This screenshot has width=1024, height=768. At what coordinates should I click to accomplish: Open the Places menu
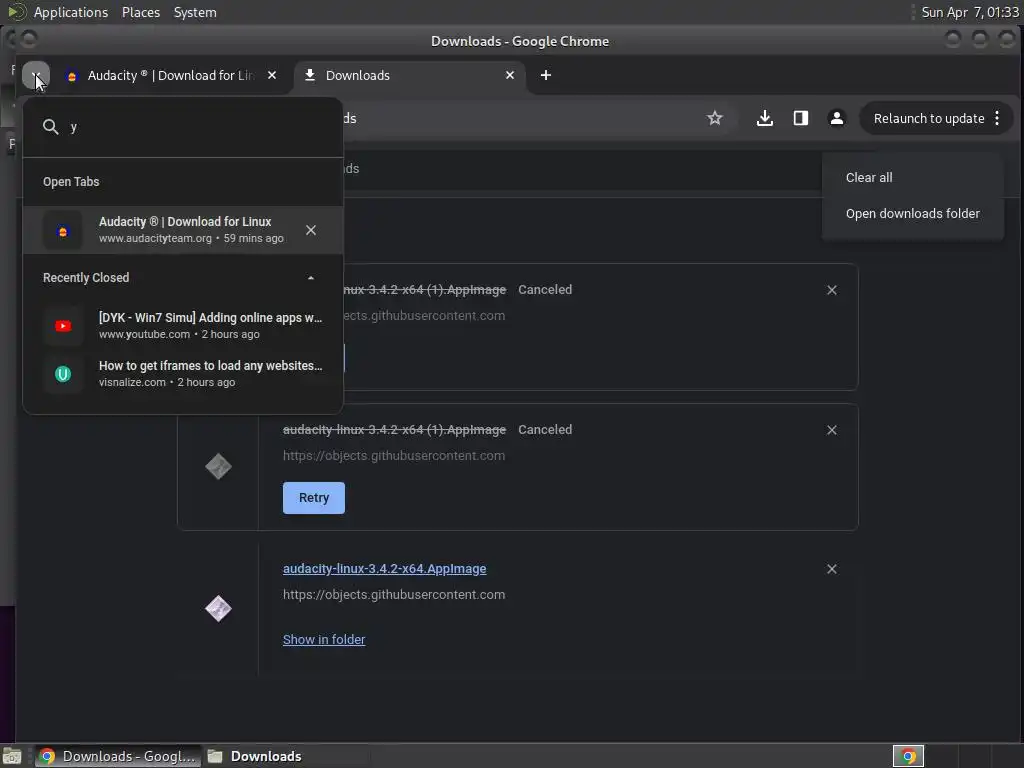140,12
